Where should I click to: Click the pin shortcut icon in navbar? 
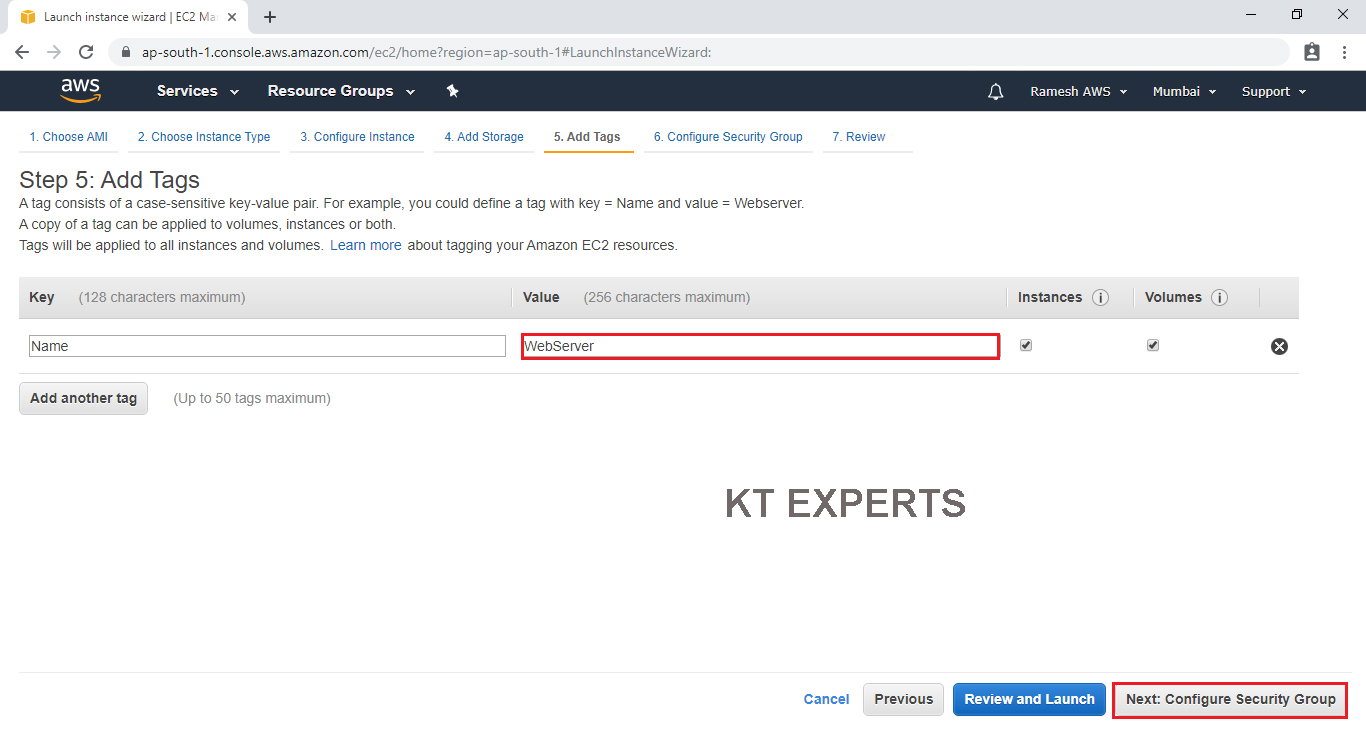pyautogui.click(x=452, y=91)
